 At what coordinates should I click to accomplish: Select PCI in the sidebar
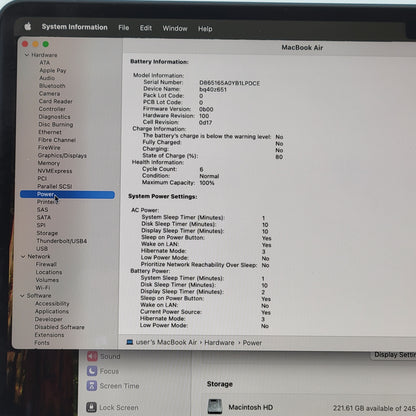42,178
